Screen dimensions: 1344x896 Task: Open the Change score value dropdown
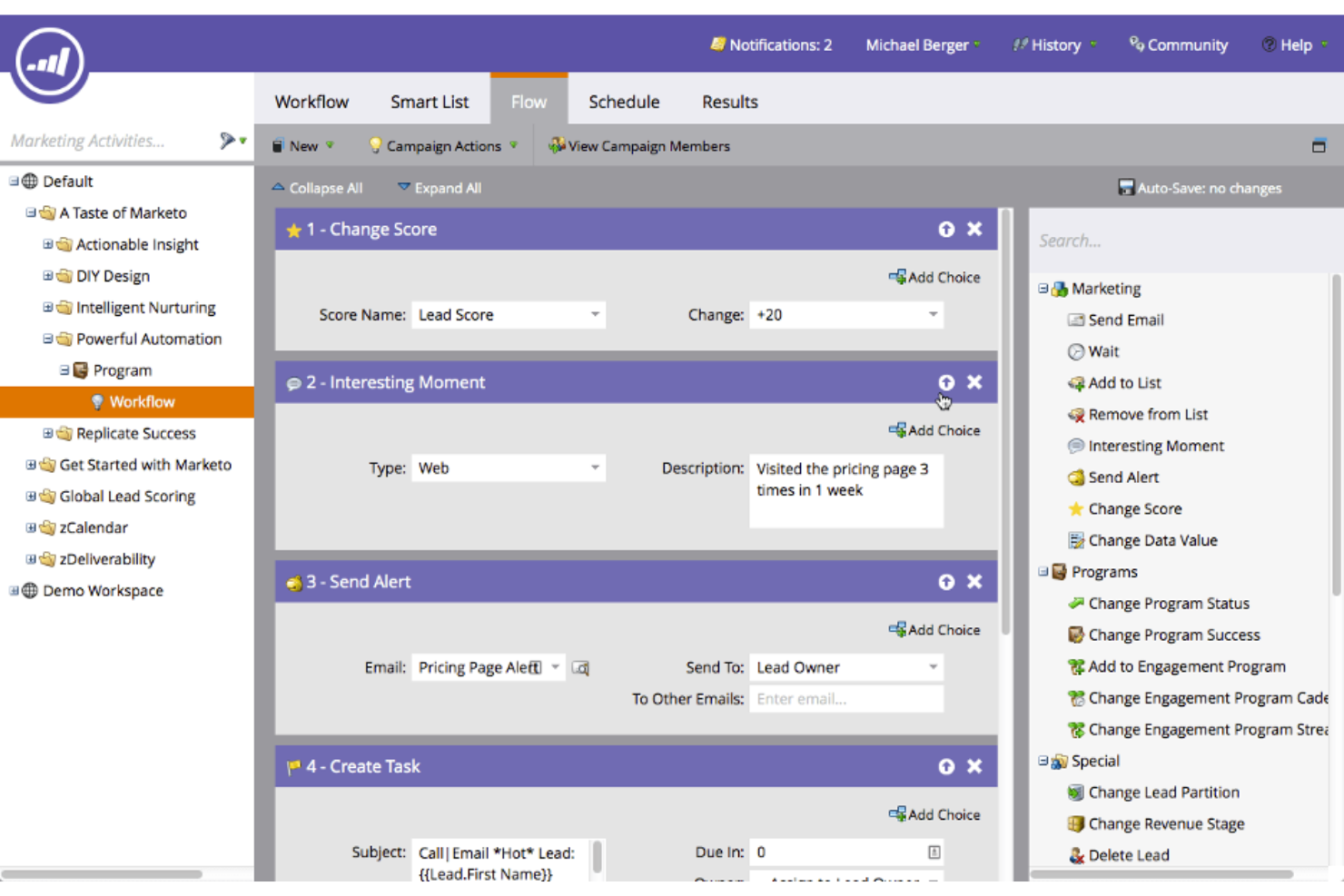pos(933,314)
